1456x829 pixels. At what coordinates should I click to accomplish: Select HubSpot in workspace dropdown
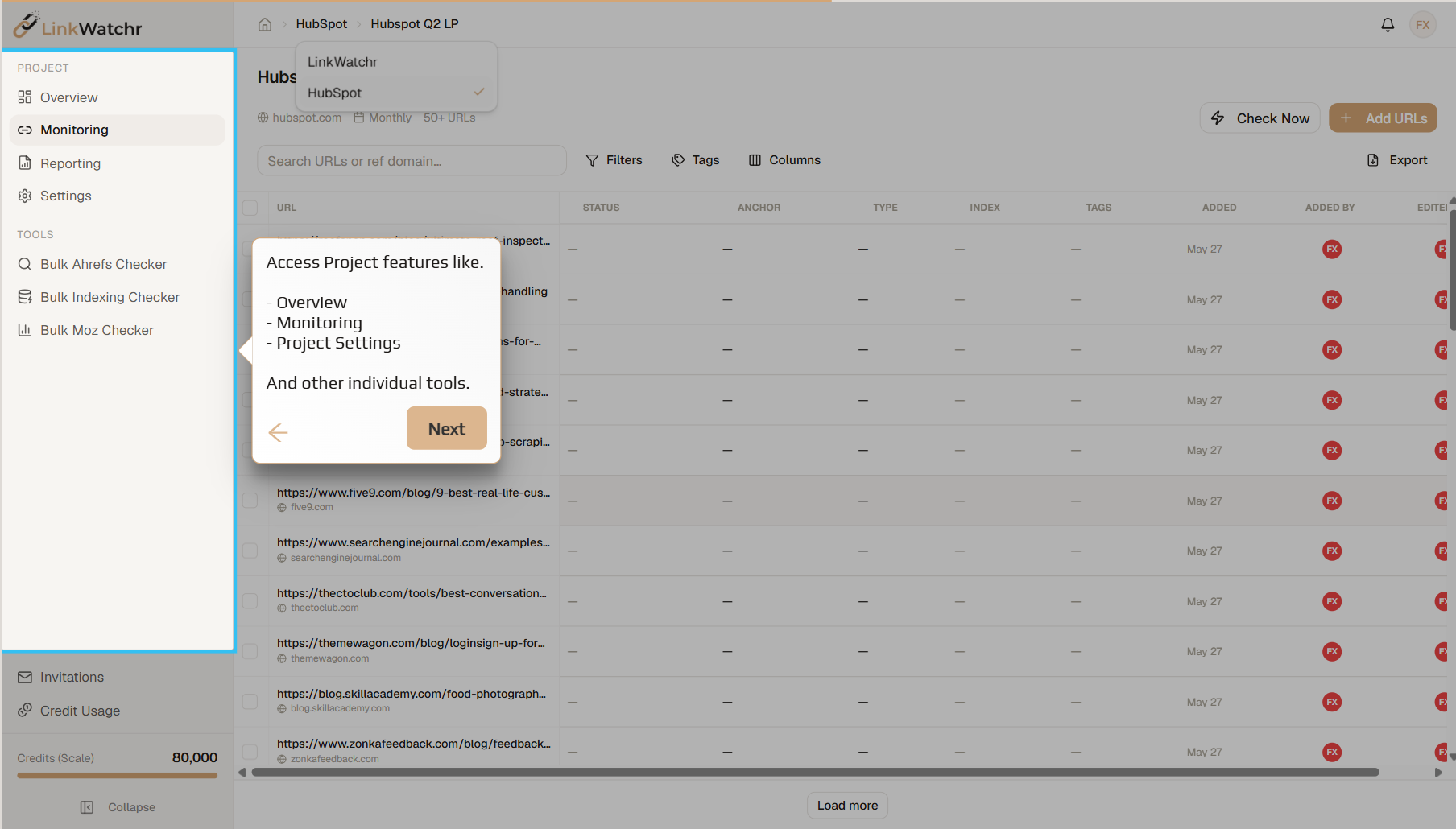[x=396, y=93]
